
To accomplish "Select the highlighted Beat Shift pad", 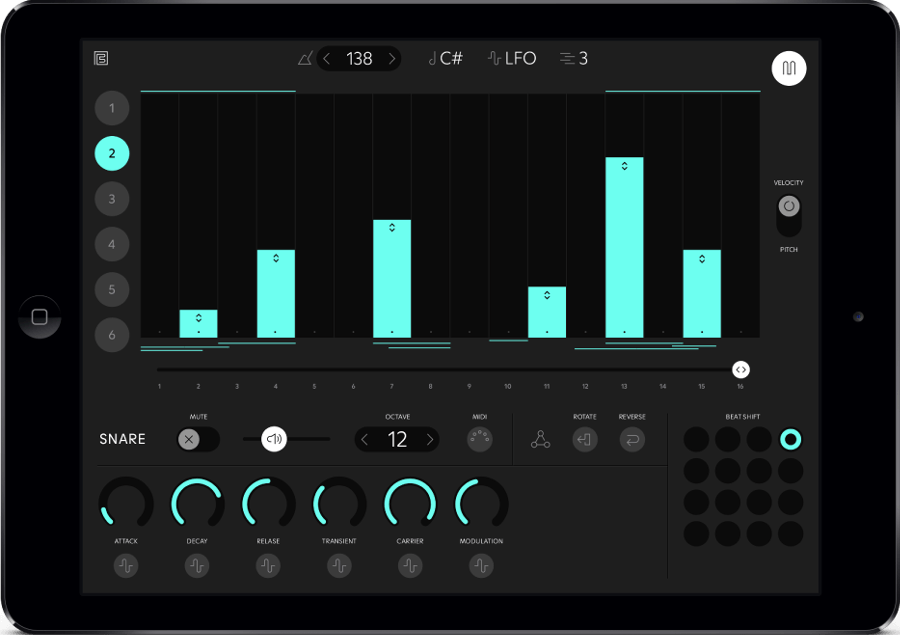I will [790, 440].
